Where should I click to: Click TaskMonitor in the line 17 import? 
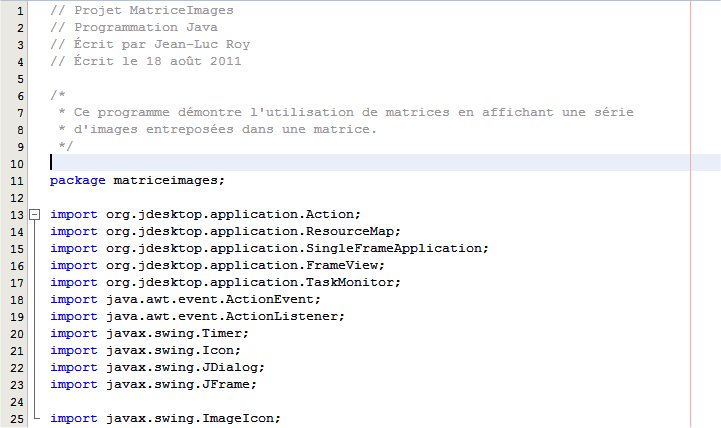349,282
